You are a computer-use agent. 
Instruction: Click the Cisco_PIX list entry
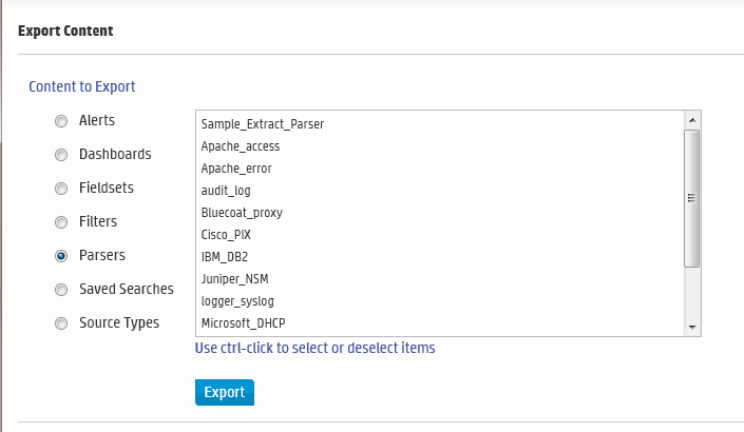coord(228,234)
